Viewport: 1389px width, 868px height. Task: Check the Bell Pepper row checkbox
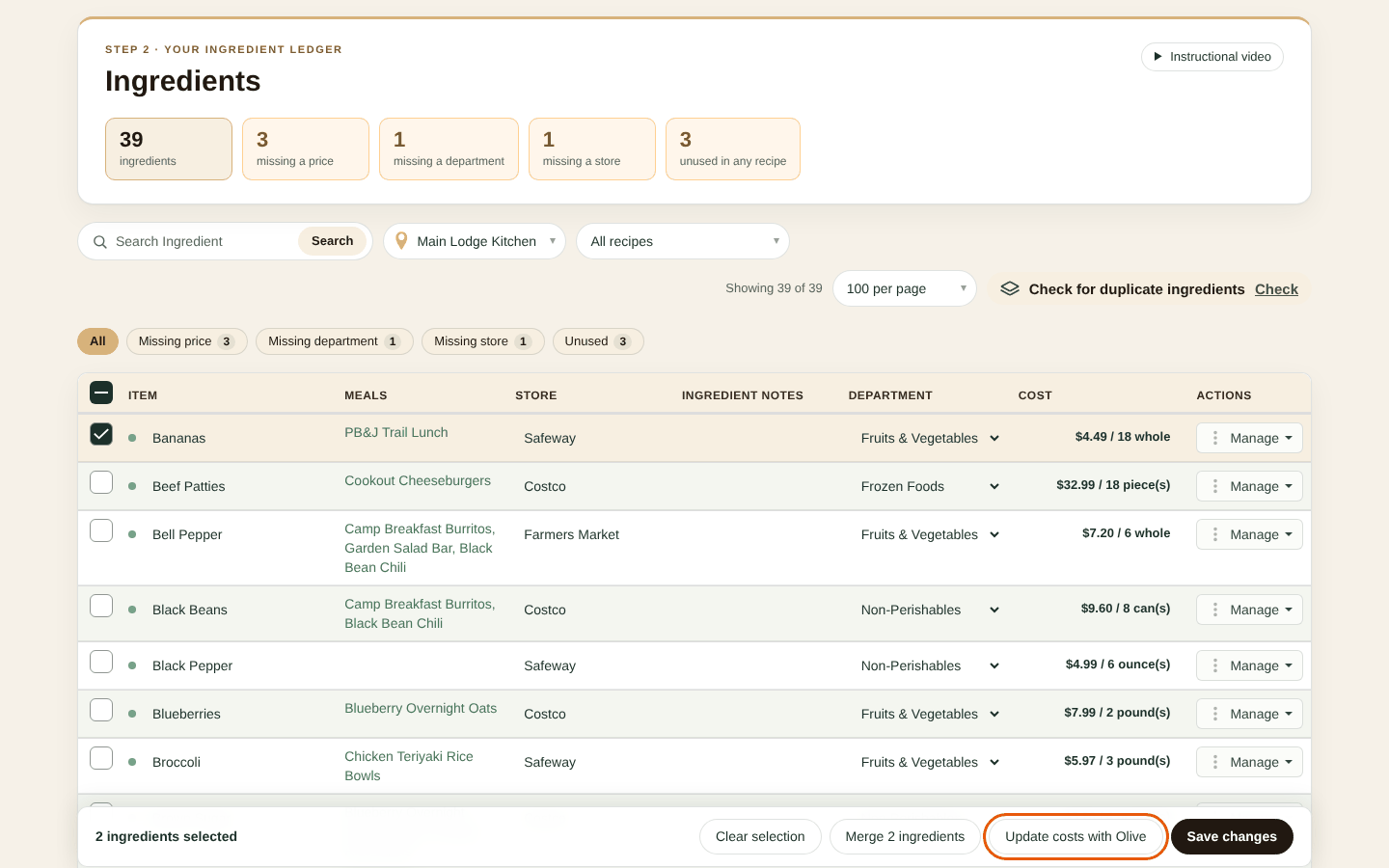pyautogui.click(x=101, y=530)
